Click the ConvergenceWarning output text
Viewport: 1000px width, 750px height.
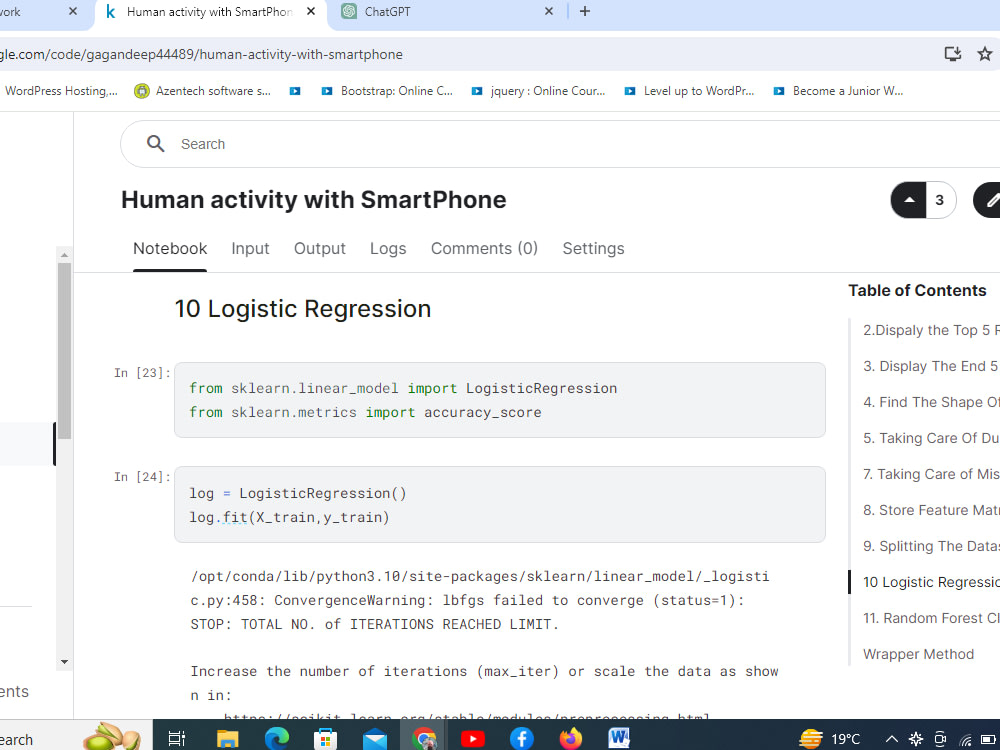click(484, 600)
